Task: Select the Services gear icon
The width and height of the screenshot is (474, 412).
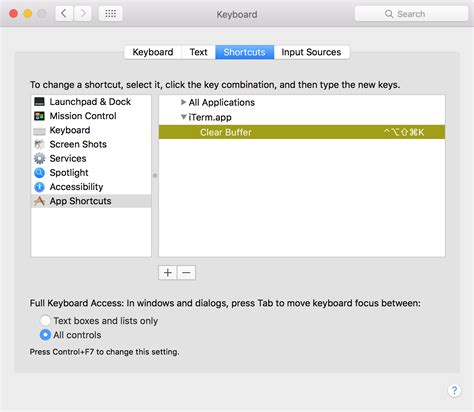Action: 39,158
